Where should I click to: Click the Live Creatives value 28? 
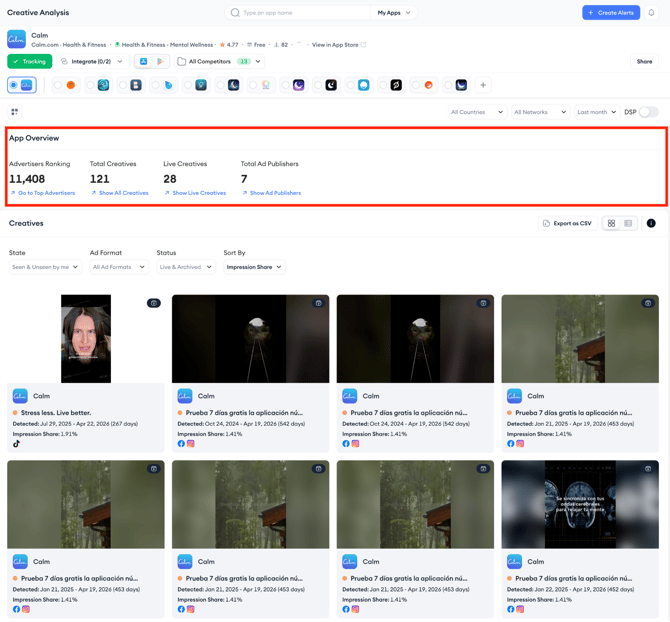pos(170,179)
